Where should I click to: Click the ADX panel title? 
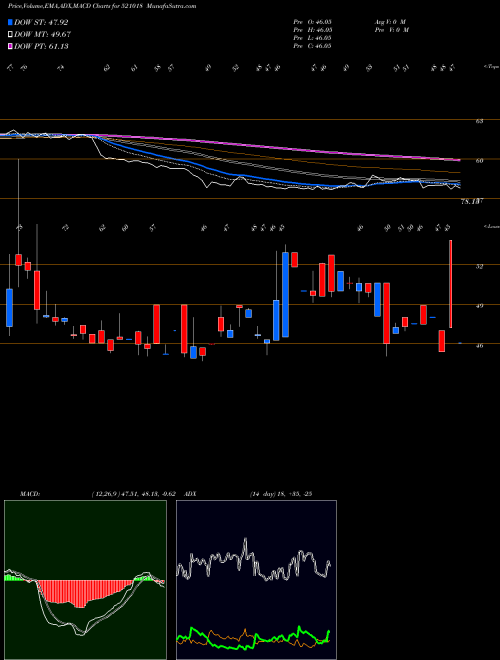tap(191, 494)
